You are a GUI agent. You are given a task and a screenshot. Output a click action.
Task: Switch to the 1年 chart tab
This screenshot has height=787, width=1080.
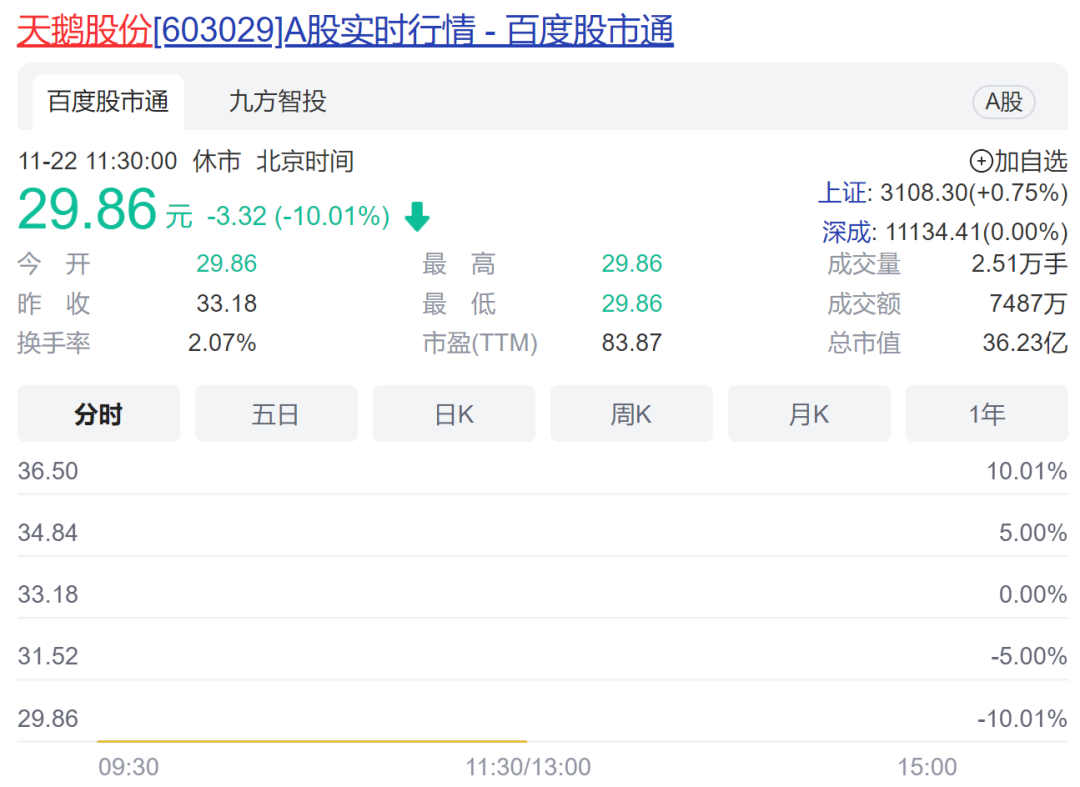tap(987, 414)
